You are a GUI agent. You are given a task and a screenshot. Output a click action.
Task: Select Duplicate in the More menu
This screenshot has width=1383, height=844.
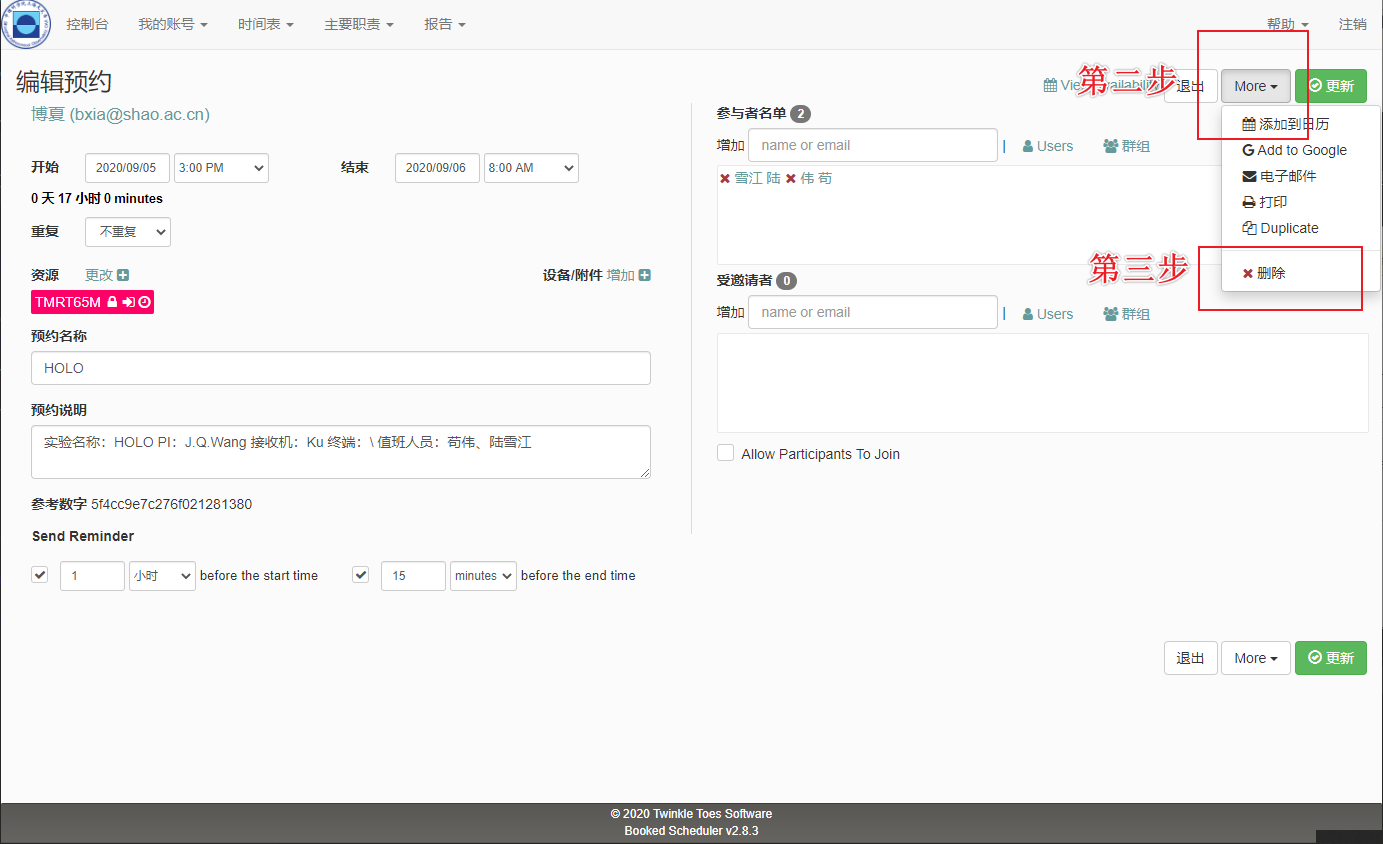1281,228
